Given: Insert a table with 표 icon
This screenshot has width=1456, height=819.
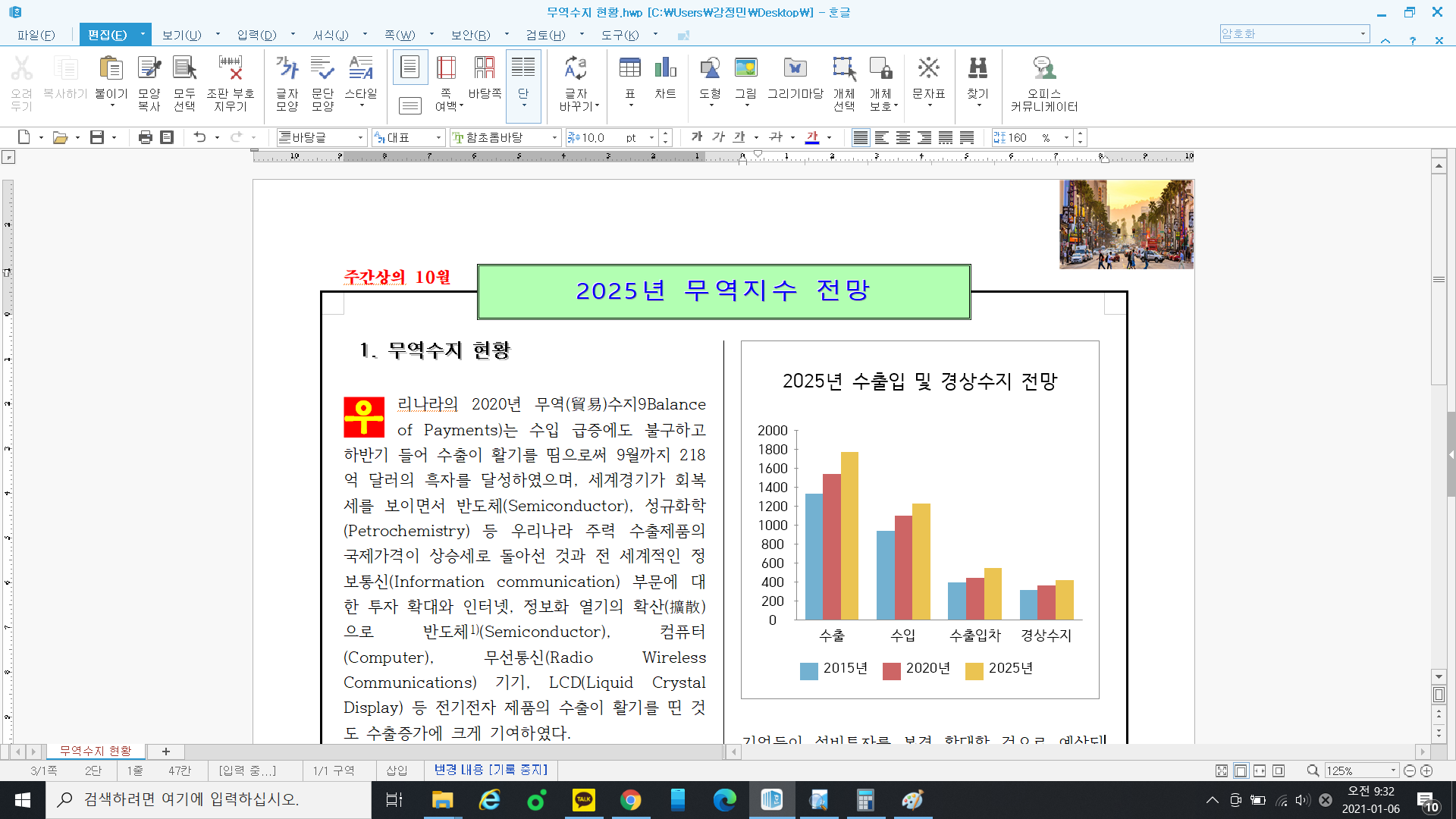Looking at the screenshot, I should 630,68.
